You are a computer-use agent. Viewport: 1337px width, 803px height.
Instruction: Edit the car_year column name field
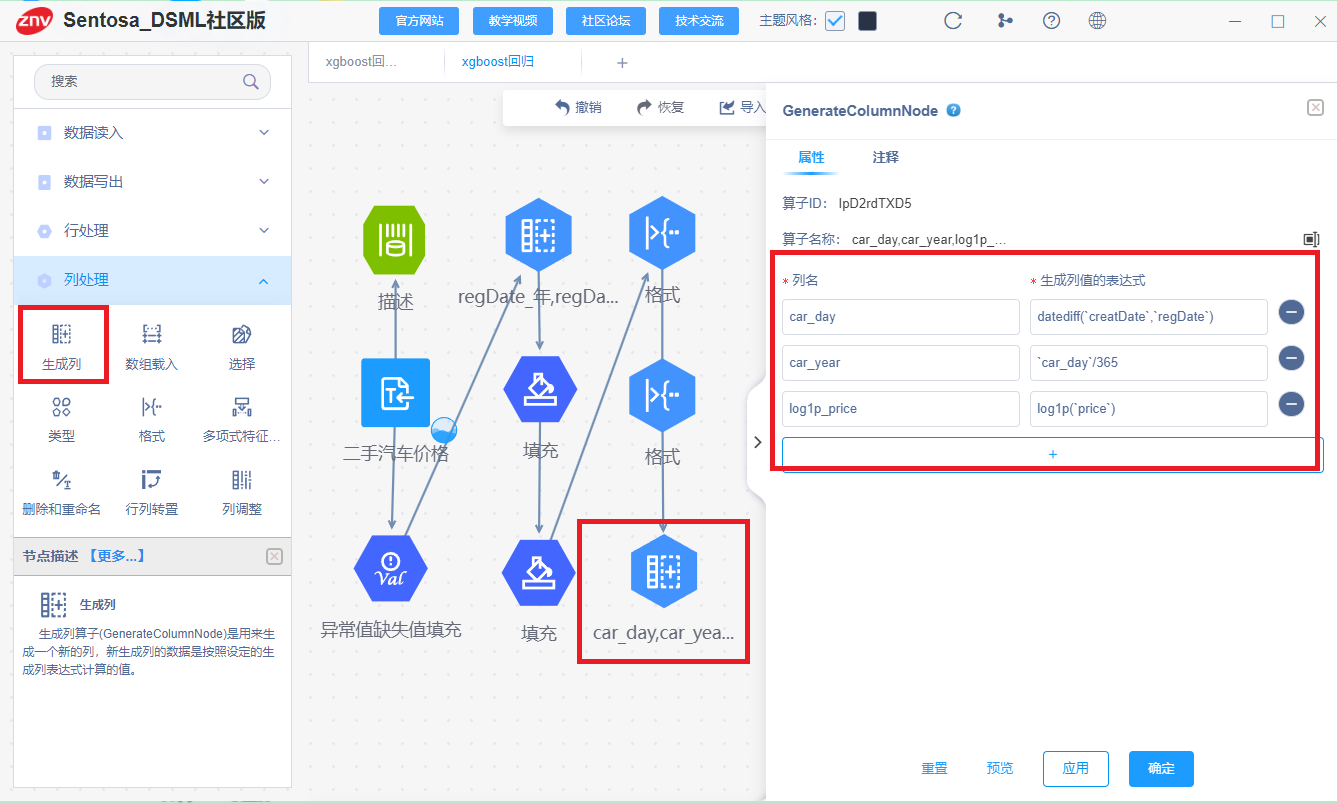[901, 363]
